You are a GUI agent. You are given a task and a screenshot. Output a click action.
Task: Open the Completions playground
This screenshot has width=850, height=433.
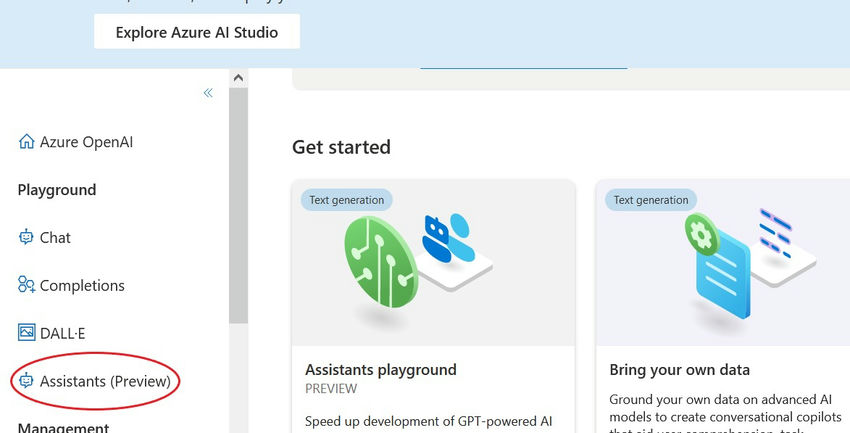tap(82, 286)
